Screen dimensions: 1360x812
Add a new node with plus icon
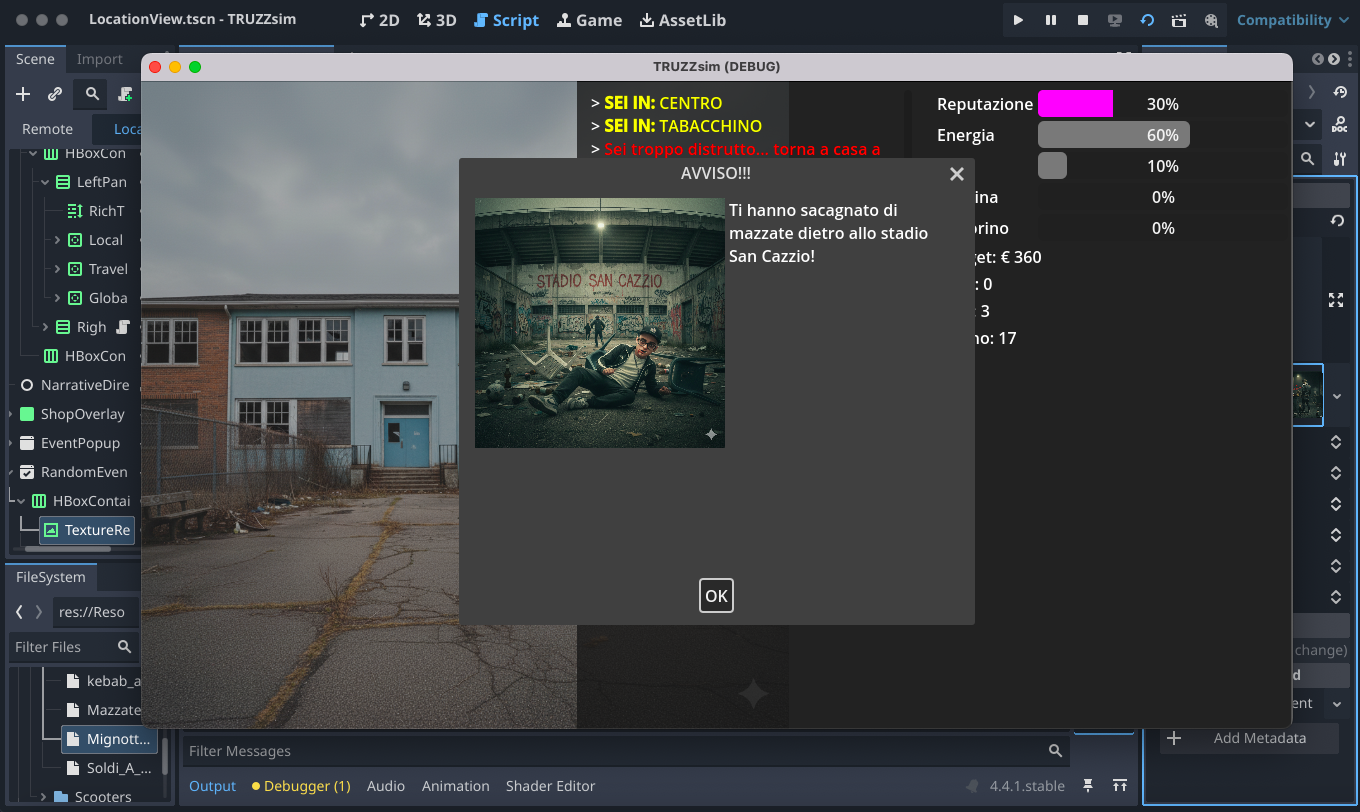23,94
